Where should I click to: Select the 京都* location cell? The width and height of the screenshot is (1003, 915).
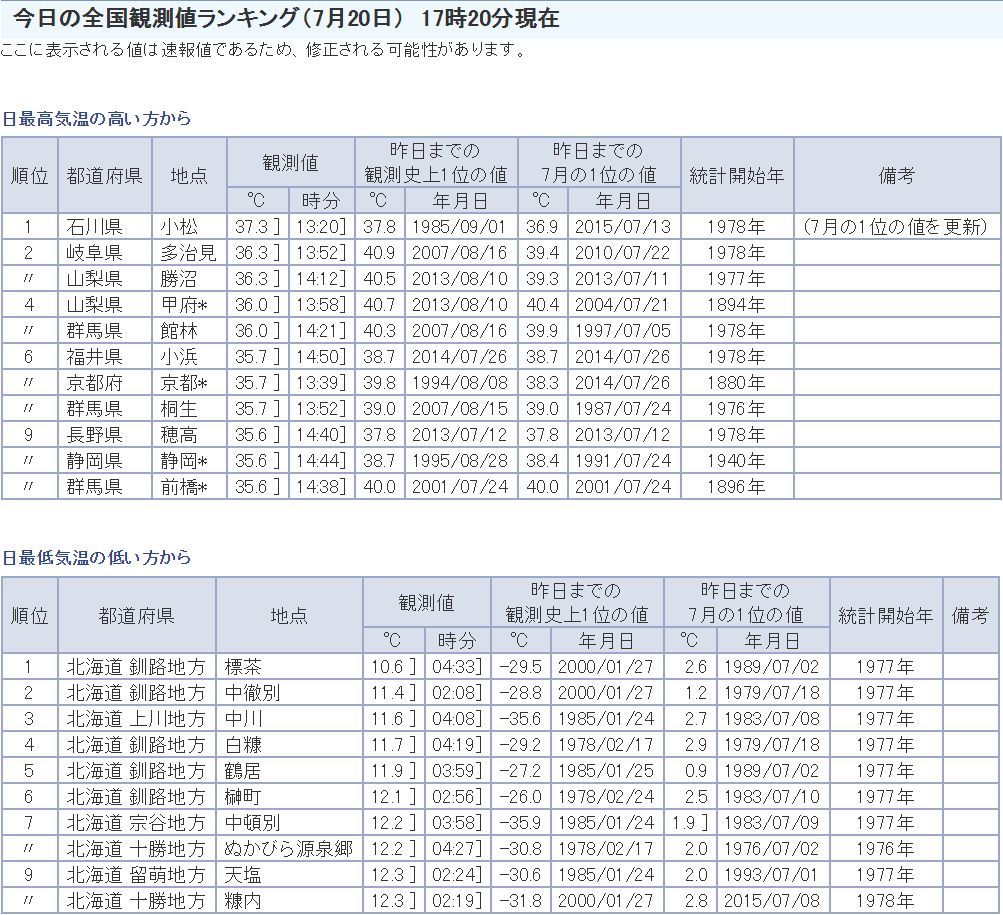184,383
